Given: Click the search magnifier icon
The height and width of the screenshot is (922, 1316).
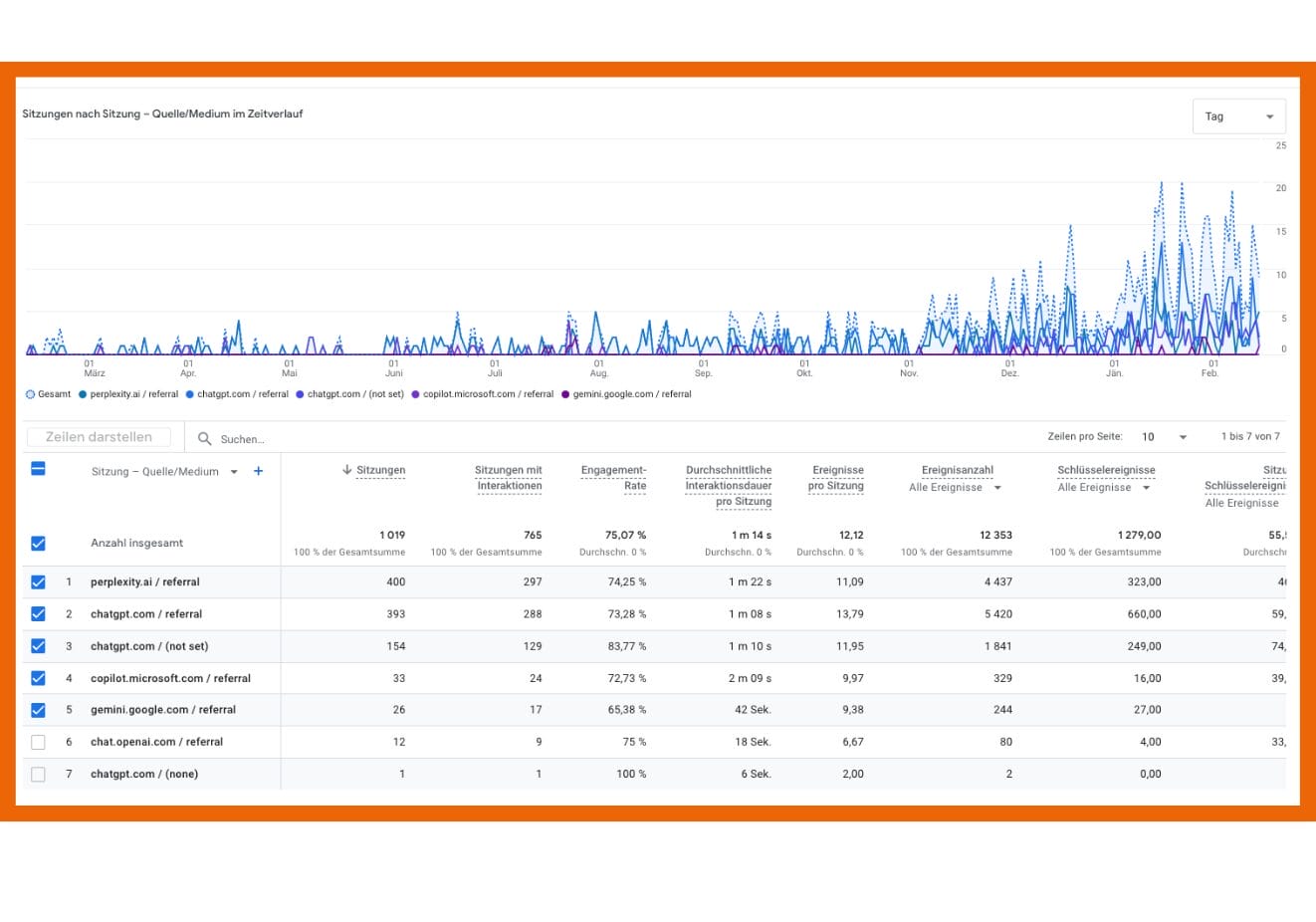Looking at the screenshot, I should (x=204, y=438).
